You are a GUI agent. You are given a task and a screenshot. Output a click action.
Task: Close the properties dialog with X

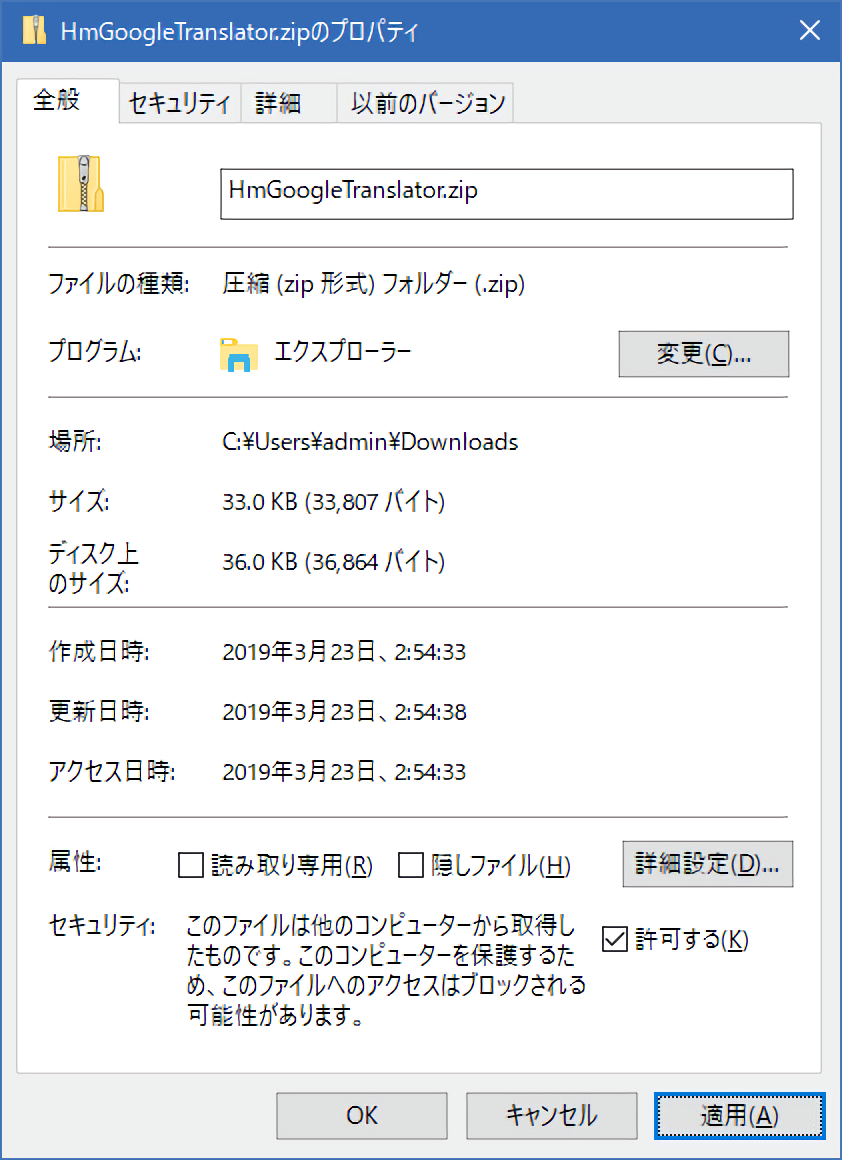(x=809, y=31)
